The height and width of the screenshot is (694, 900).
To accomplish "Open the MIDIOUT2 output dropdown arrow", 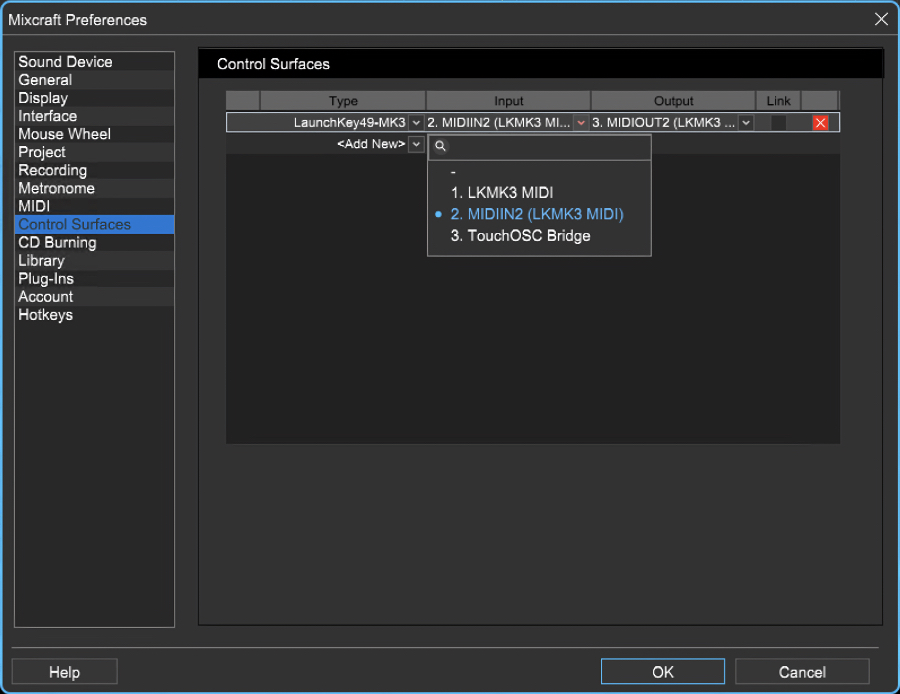I will pos(746,123).
